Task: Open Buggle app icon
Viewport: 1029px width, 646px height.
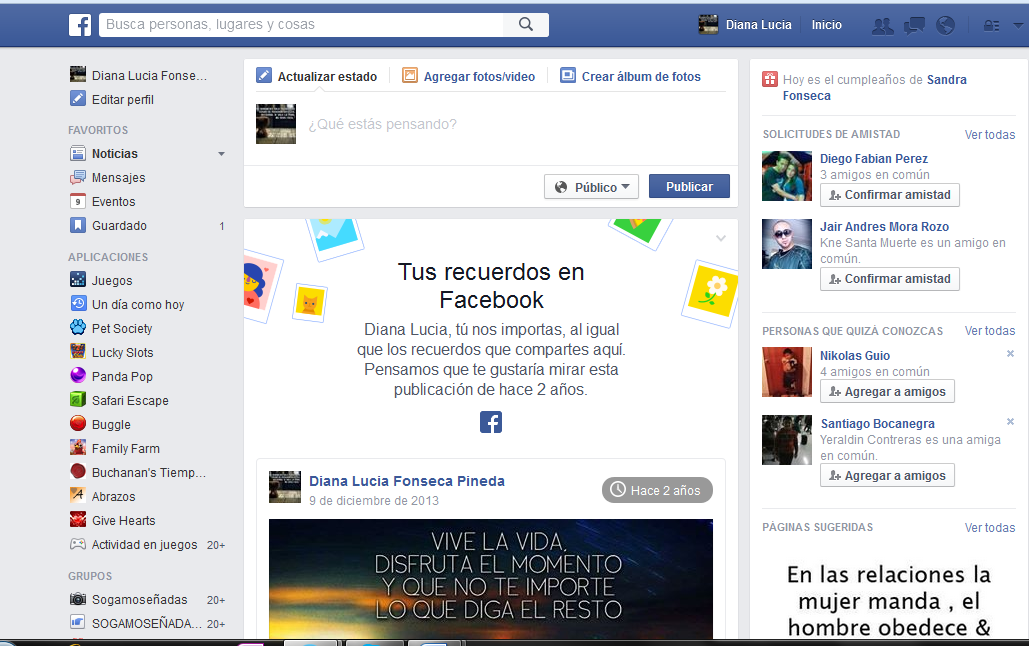Action: click(77, 423)
